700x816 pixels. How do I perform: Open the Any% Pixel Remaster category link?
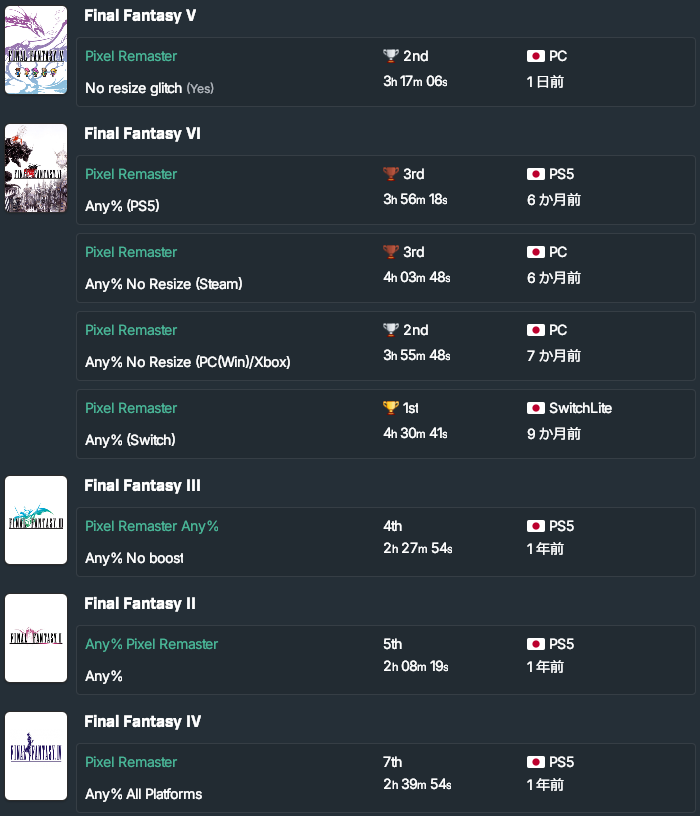(151, 644)
